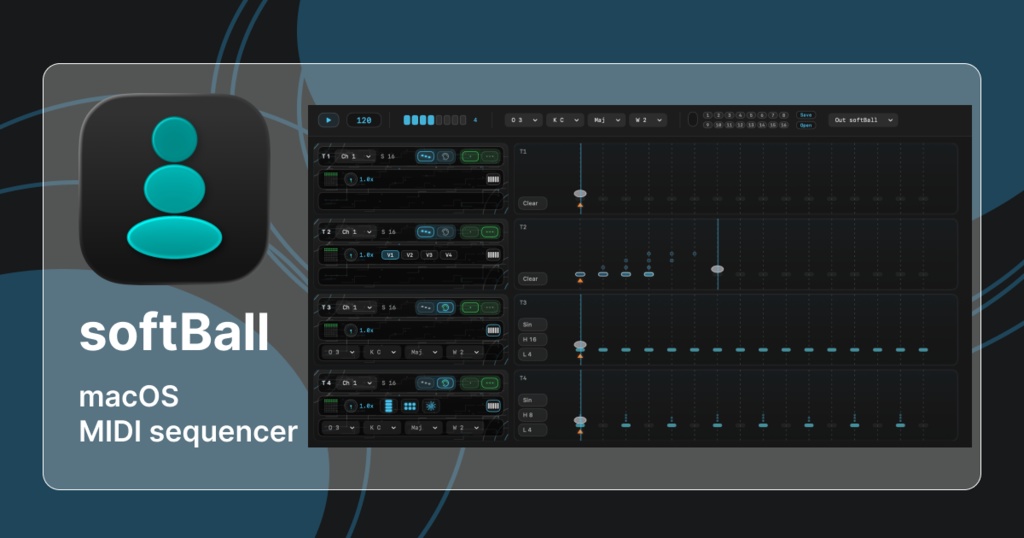Viewport: 1024px width, 538px height.
Task: Click T3 step grid pattern icon
Action: (x=331, y=330)
